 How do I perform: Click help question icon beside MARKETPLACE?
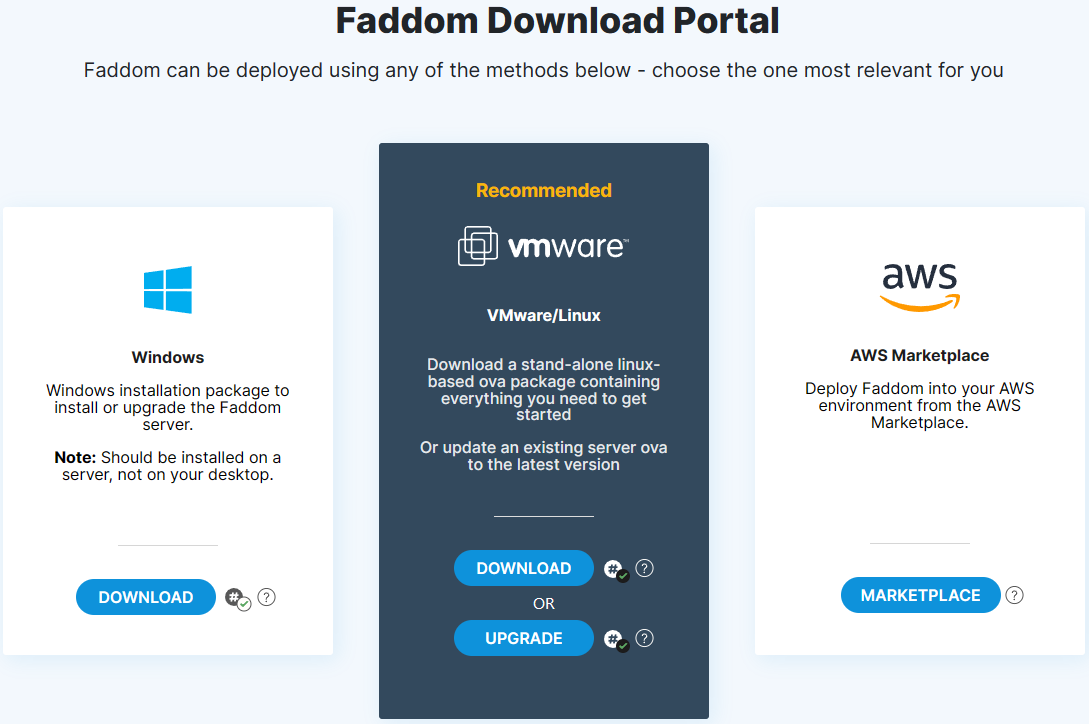point(1015,595)
